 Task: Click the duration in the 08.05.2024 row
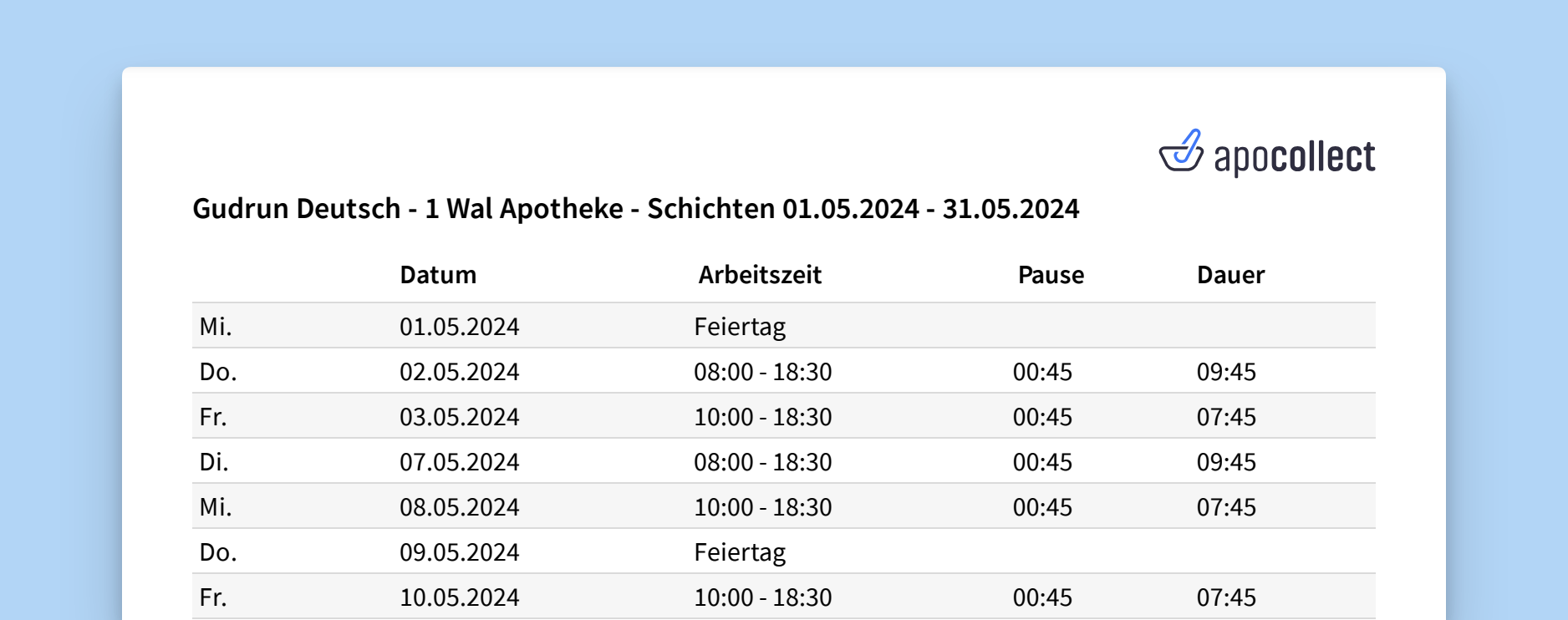pyautogui.click(x=1226, y=507)
